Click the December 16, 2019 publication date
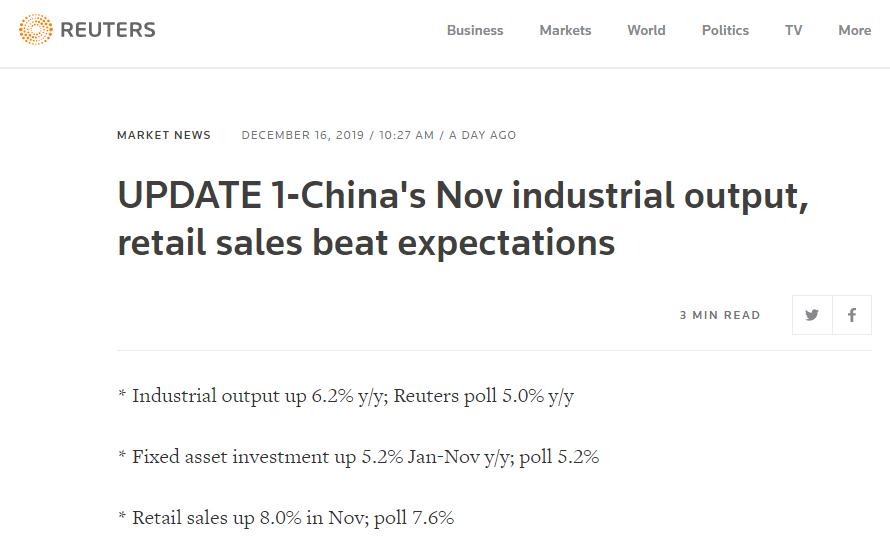This screenshot has width=890, height=544. [303, 135]
